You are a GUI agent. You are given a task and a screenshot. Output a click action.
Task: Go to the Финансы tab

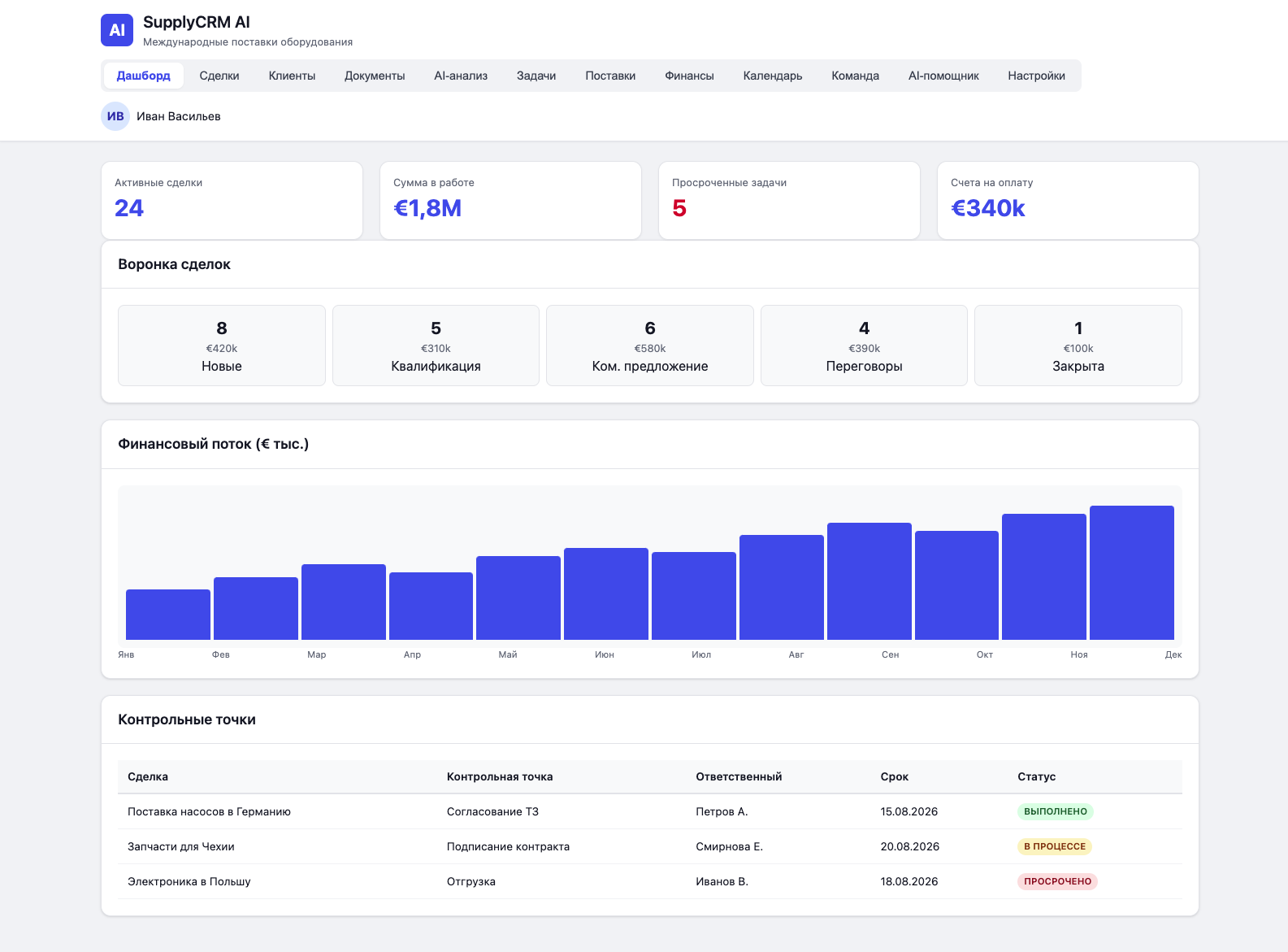pyautogui.click(x=689, y=76)
